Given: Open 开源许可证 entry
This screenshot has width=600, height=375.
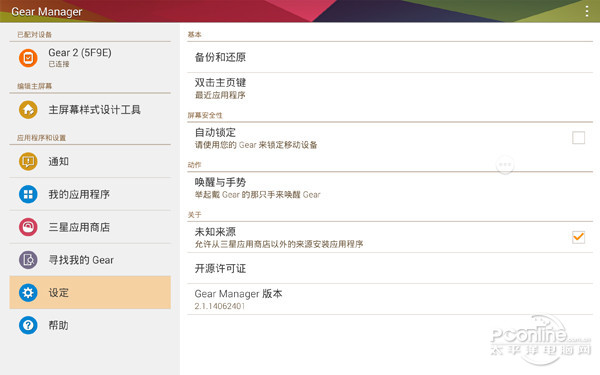Looking at the screenshot, I should click(x=390, y=268).
